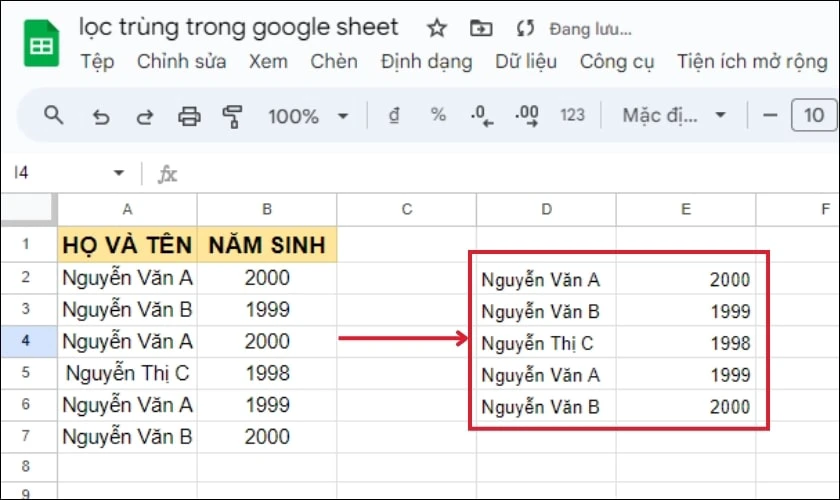The width and height of the screenshot is (840, 500).
Task: Open the Định dạng menu
Action: coord(426,62)
